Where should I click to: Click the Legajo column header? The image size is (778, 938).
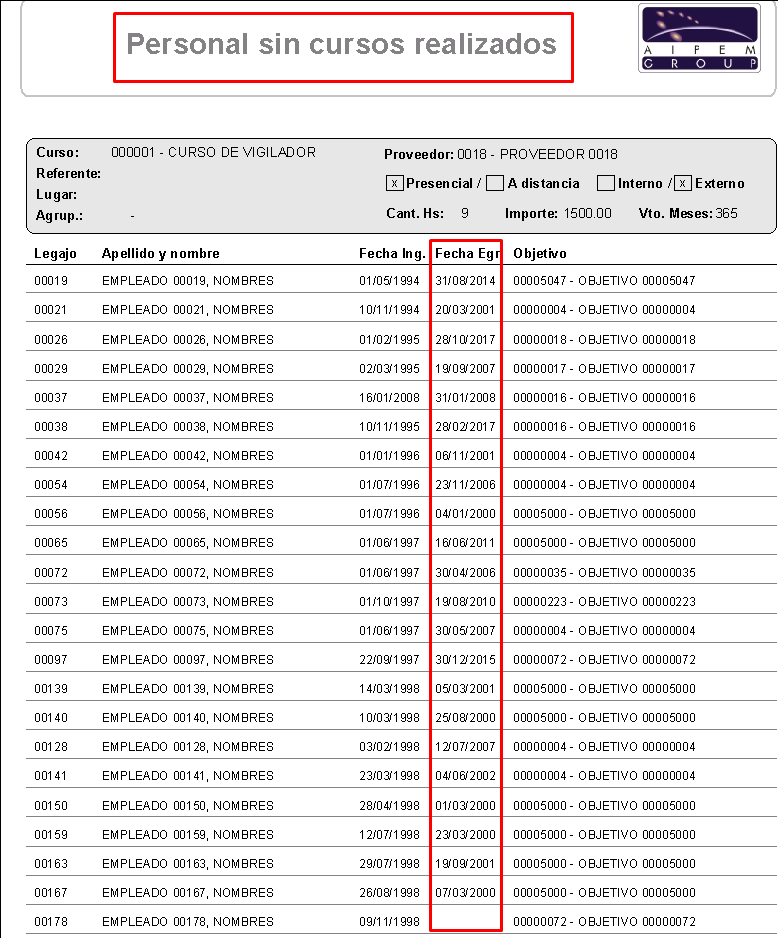(55, 254)
